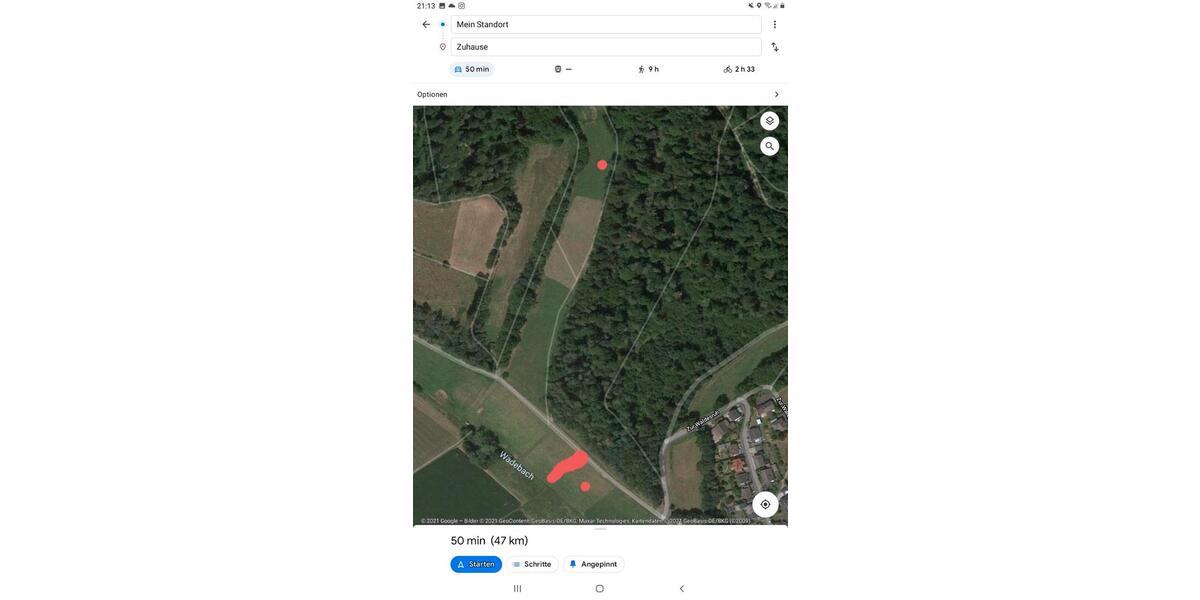Select the car 50 min travel mode

click(x=472, y=69)
